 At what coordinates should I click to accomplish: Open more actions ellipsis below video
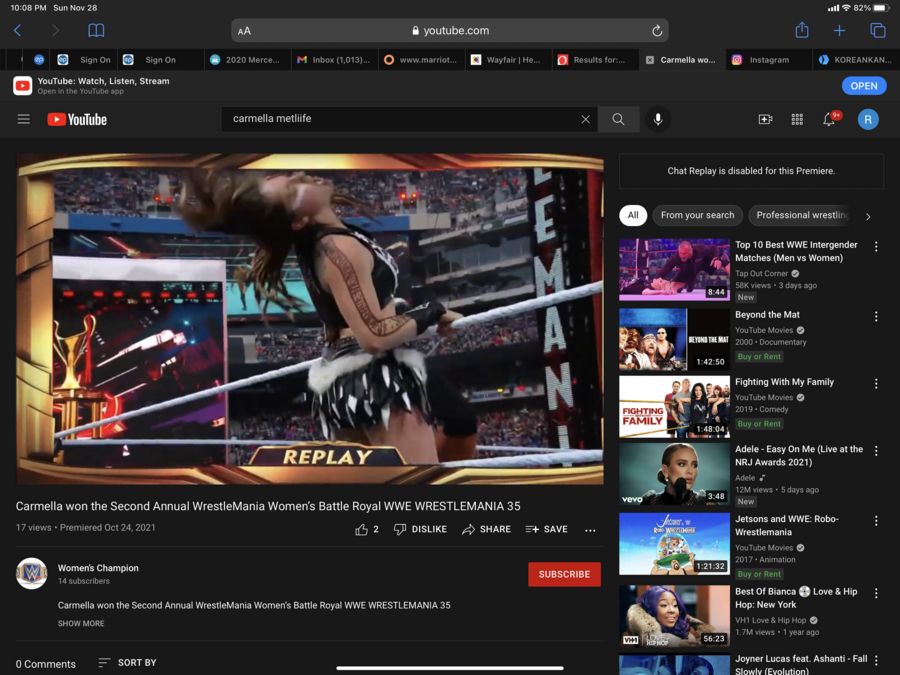590,530
